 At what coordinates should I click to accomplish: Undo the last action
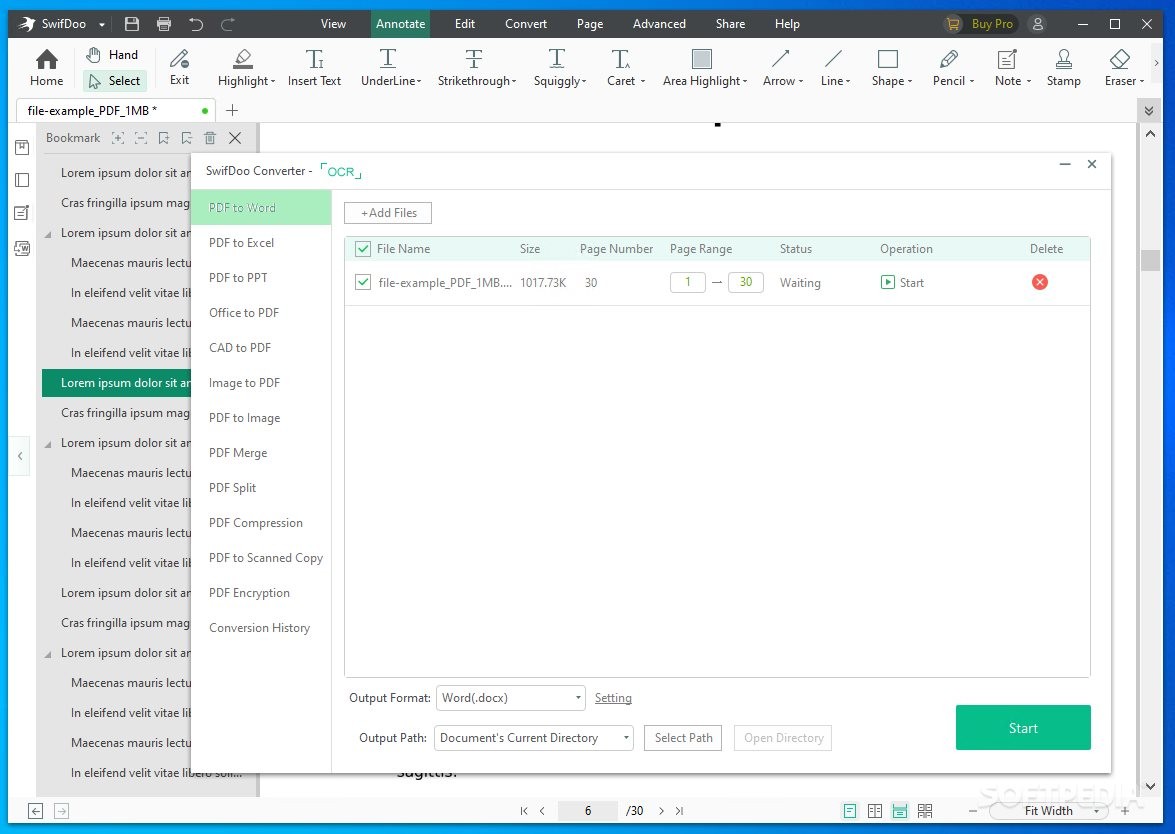click(x=196, y=23)
